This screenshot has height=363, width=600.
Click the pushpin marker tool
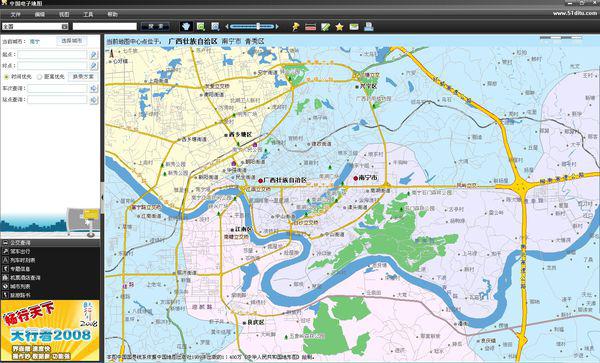(x=296, y=27)
